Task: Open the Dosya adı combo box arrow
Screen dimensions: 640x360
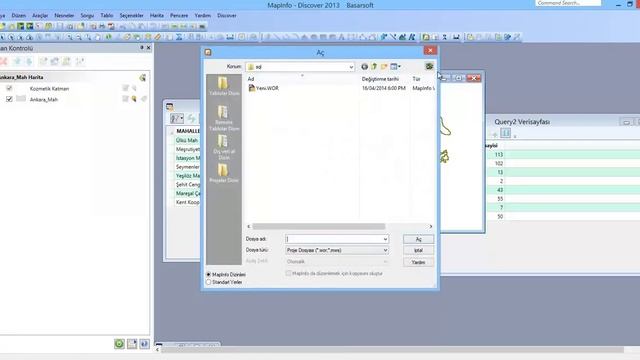Action: coord(385,239)
